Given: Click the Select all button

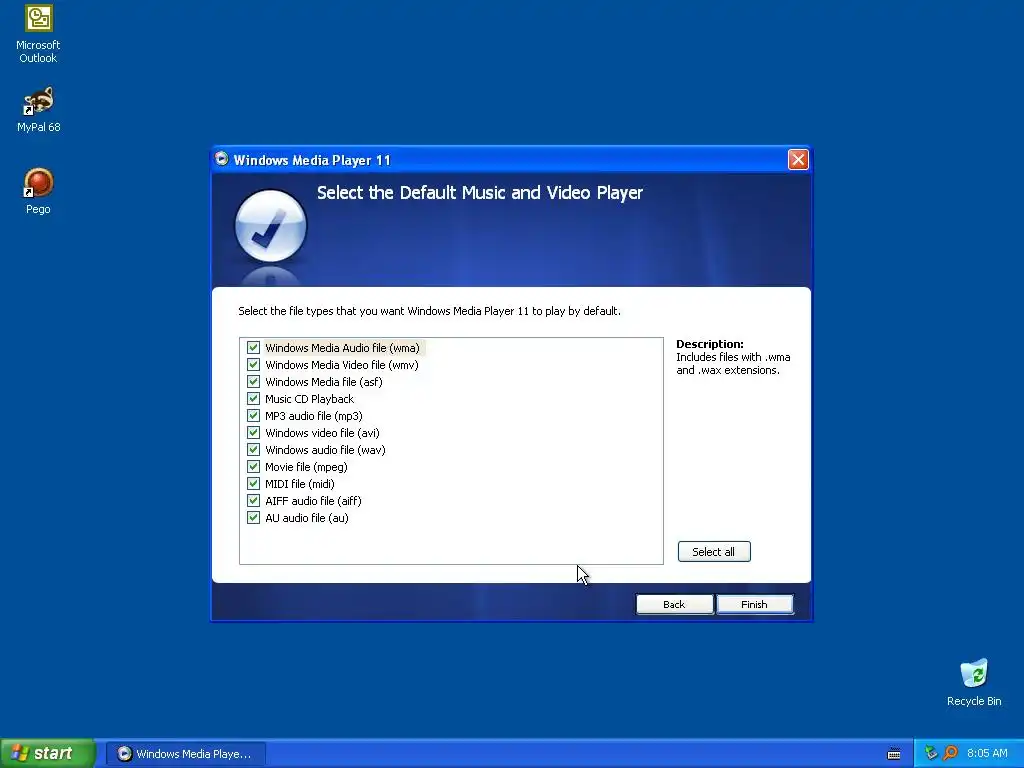Looking at the screenshot, I should pos(714,552).
